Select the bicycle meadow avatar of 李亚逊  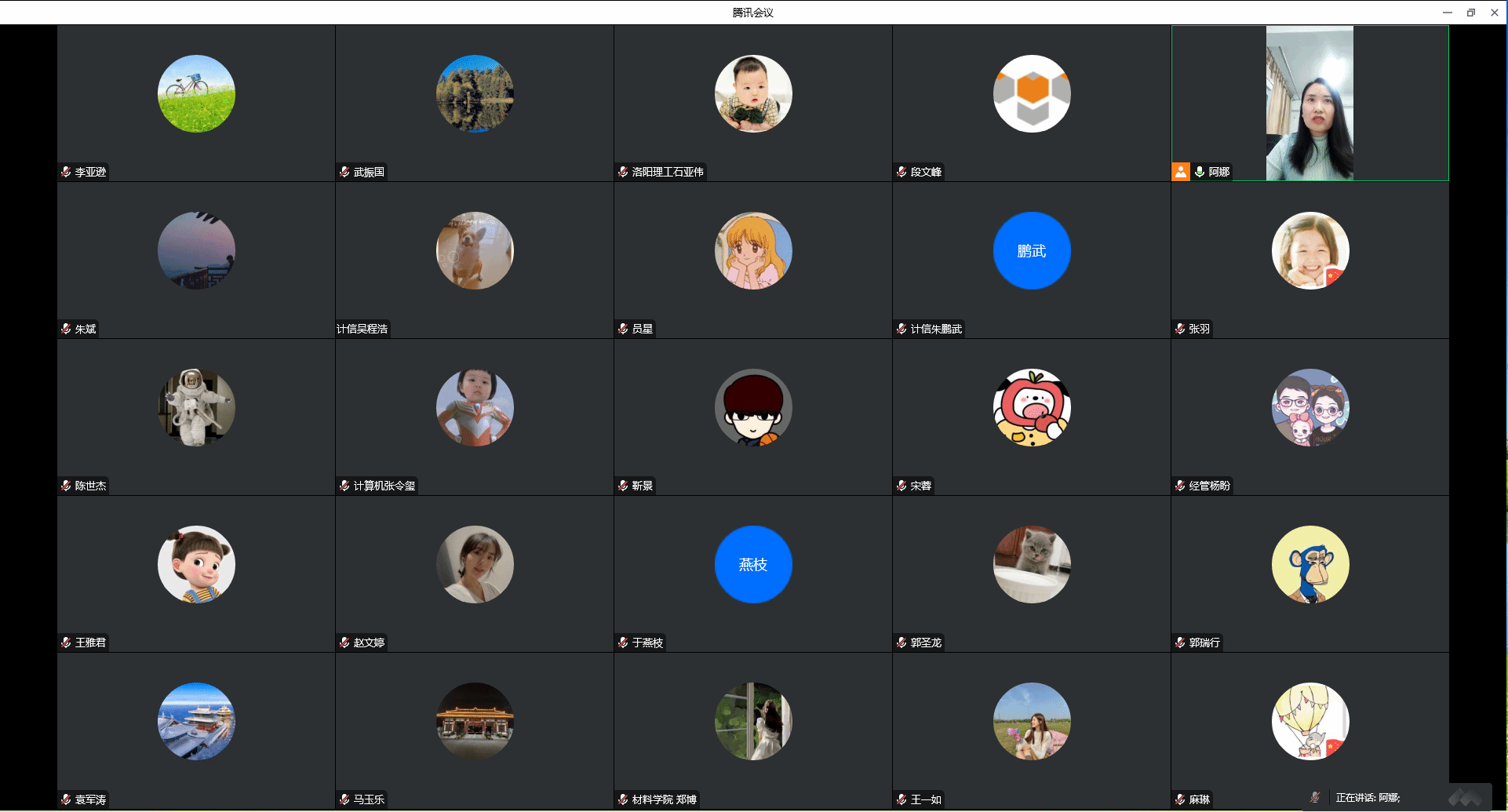coord(196,93)
